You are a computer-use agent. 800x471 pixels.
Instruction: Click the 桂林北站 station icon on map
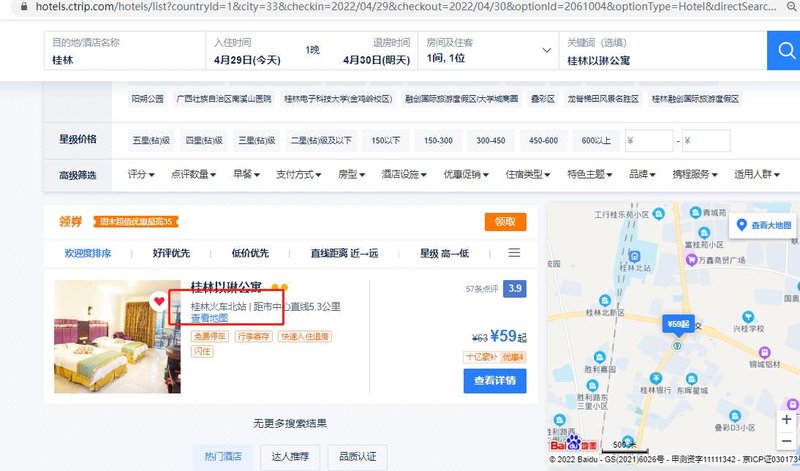634,256
